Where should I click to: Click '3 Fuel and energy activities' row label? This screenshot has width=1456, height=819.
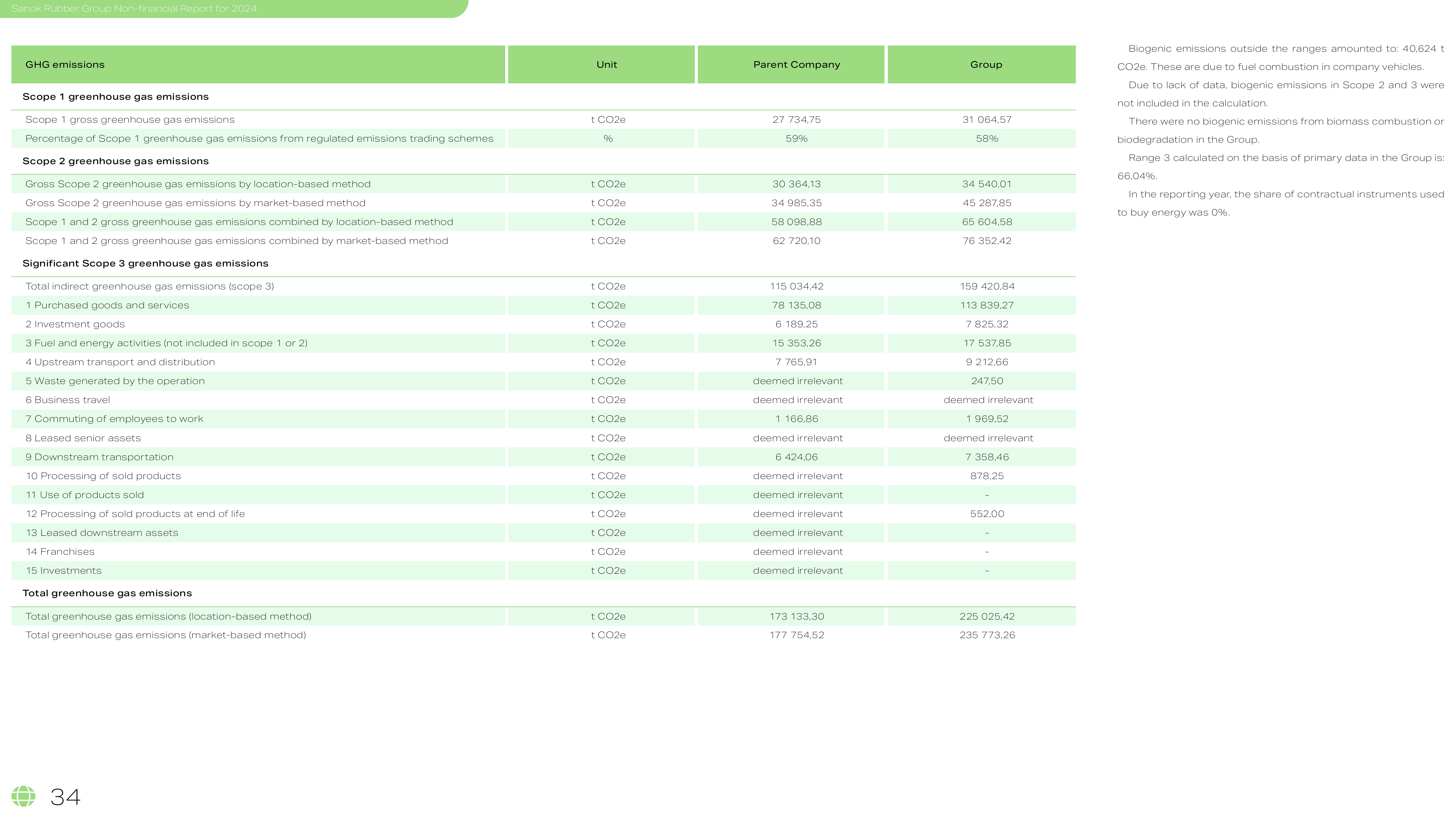click(x=166, y=343)
